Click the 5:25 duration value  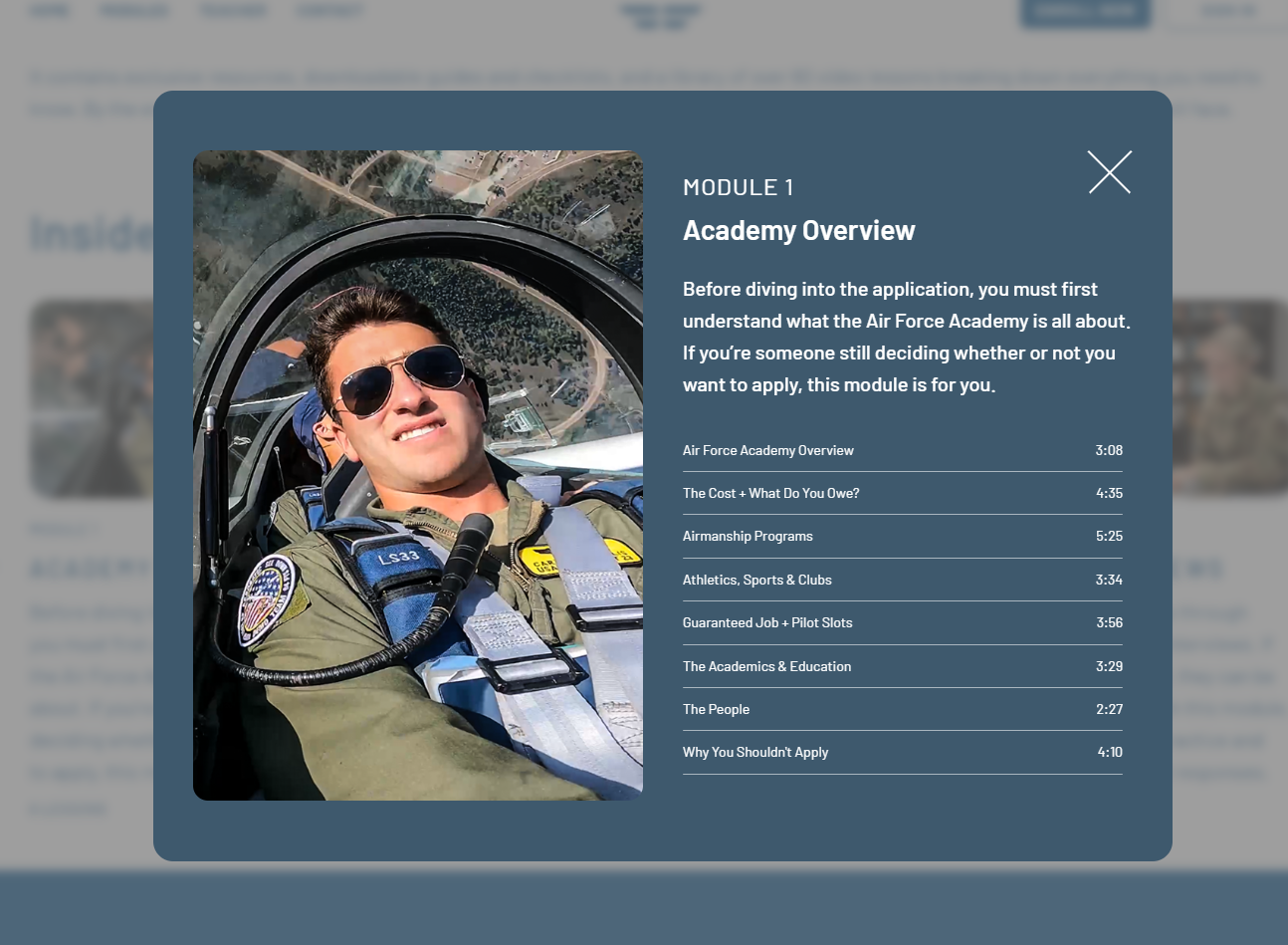[1109, 536]
